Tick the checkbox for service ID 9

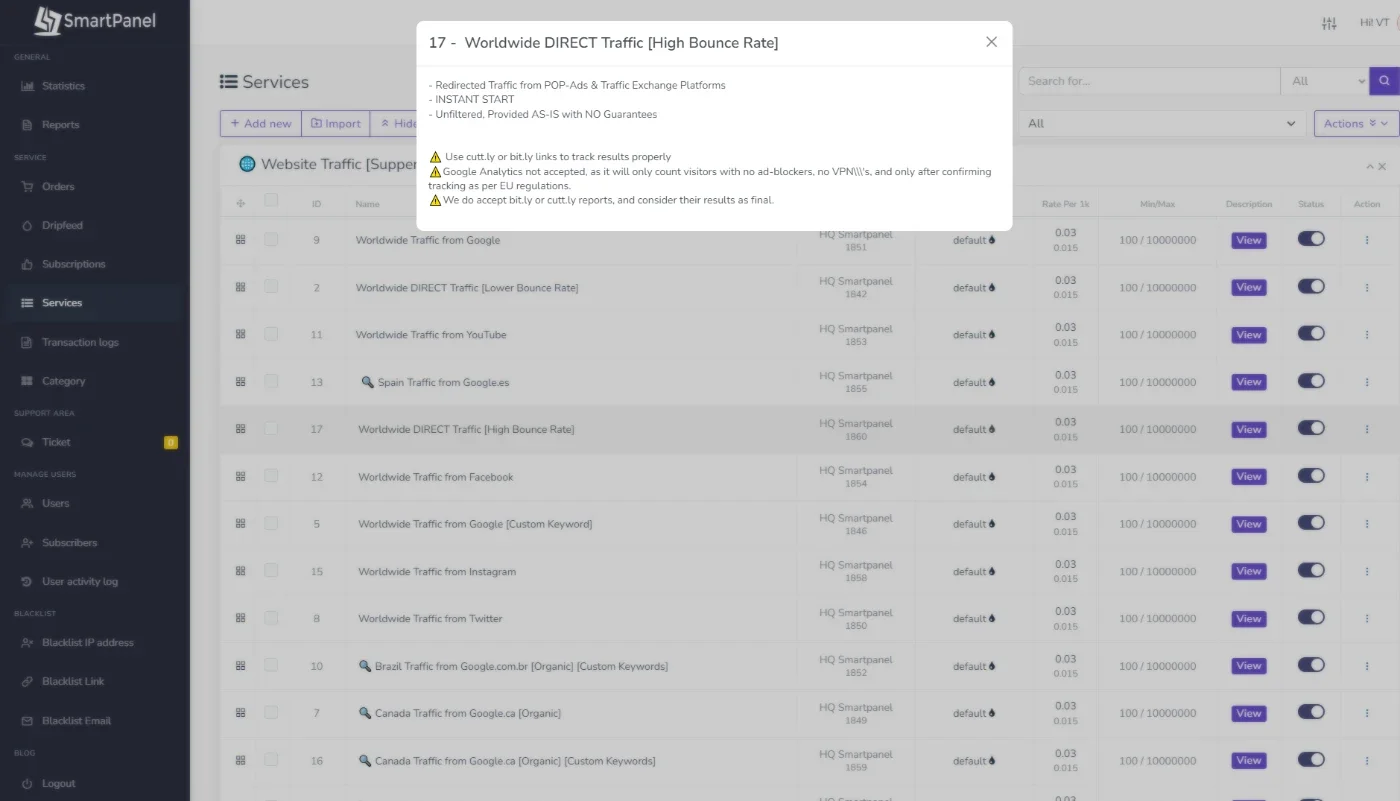[x=271, y=239]
